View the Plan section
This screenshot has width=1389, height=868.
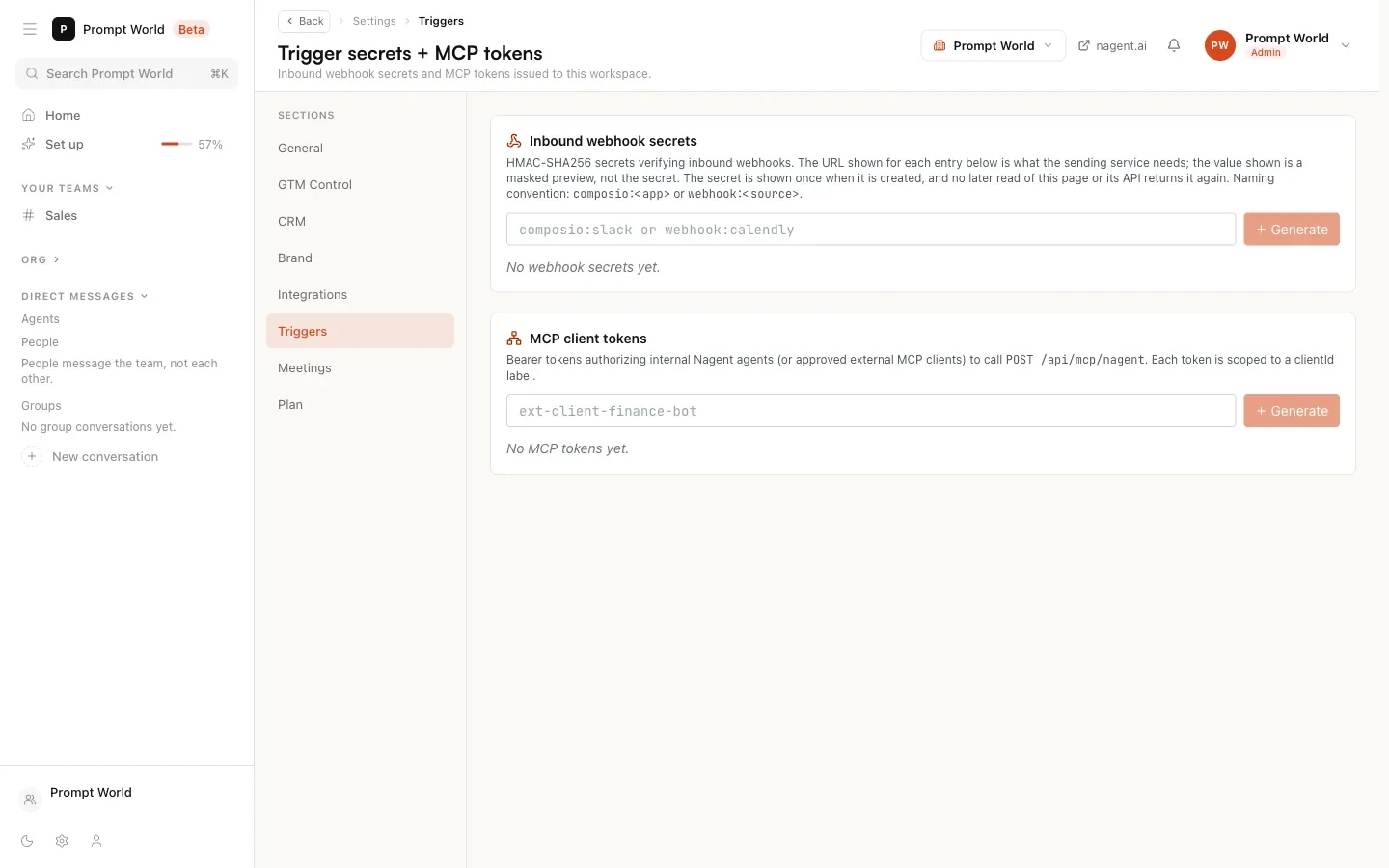pos(360,404)
